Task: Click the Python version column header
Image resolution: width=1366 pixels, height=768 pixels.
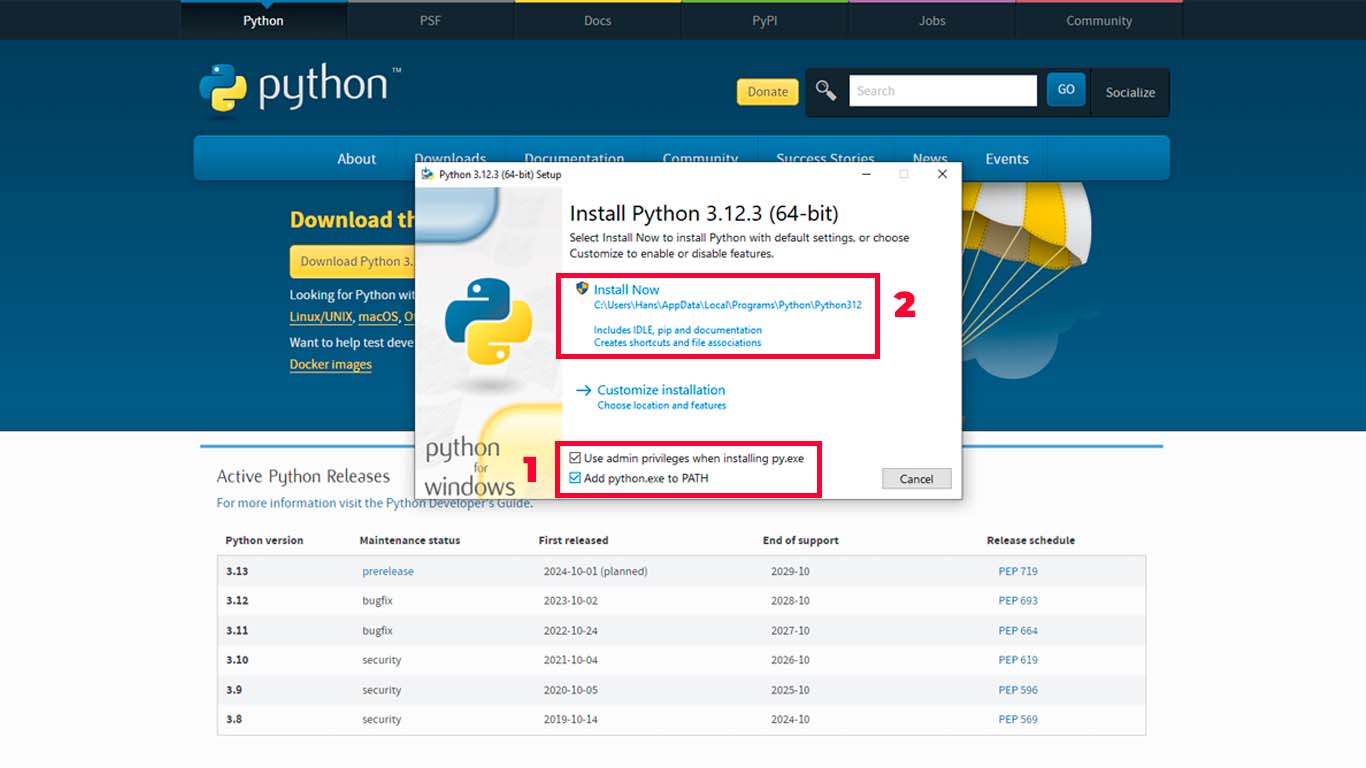Action: [x=264, y=540]
